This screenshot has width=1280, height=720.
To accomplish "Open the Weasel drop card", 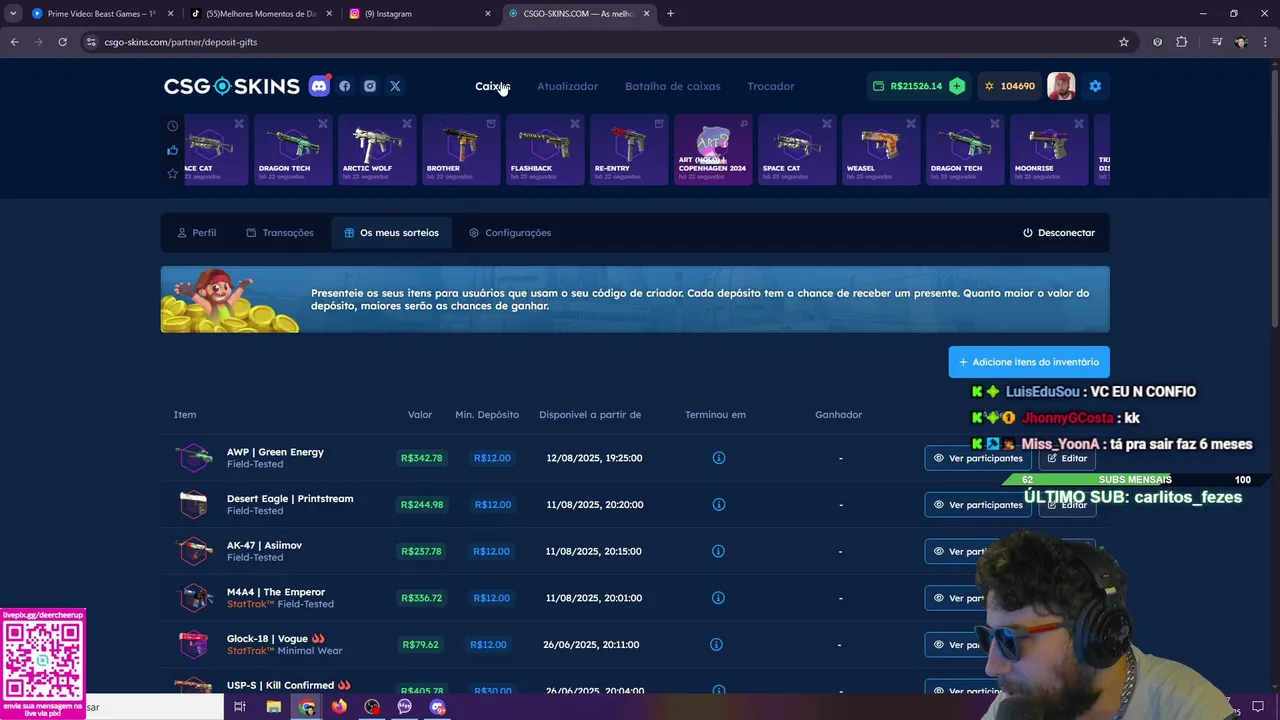I will (881, 150).
